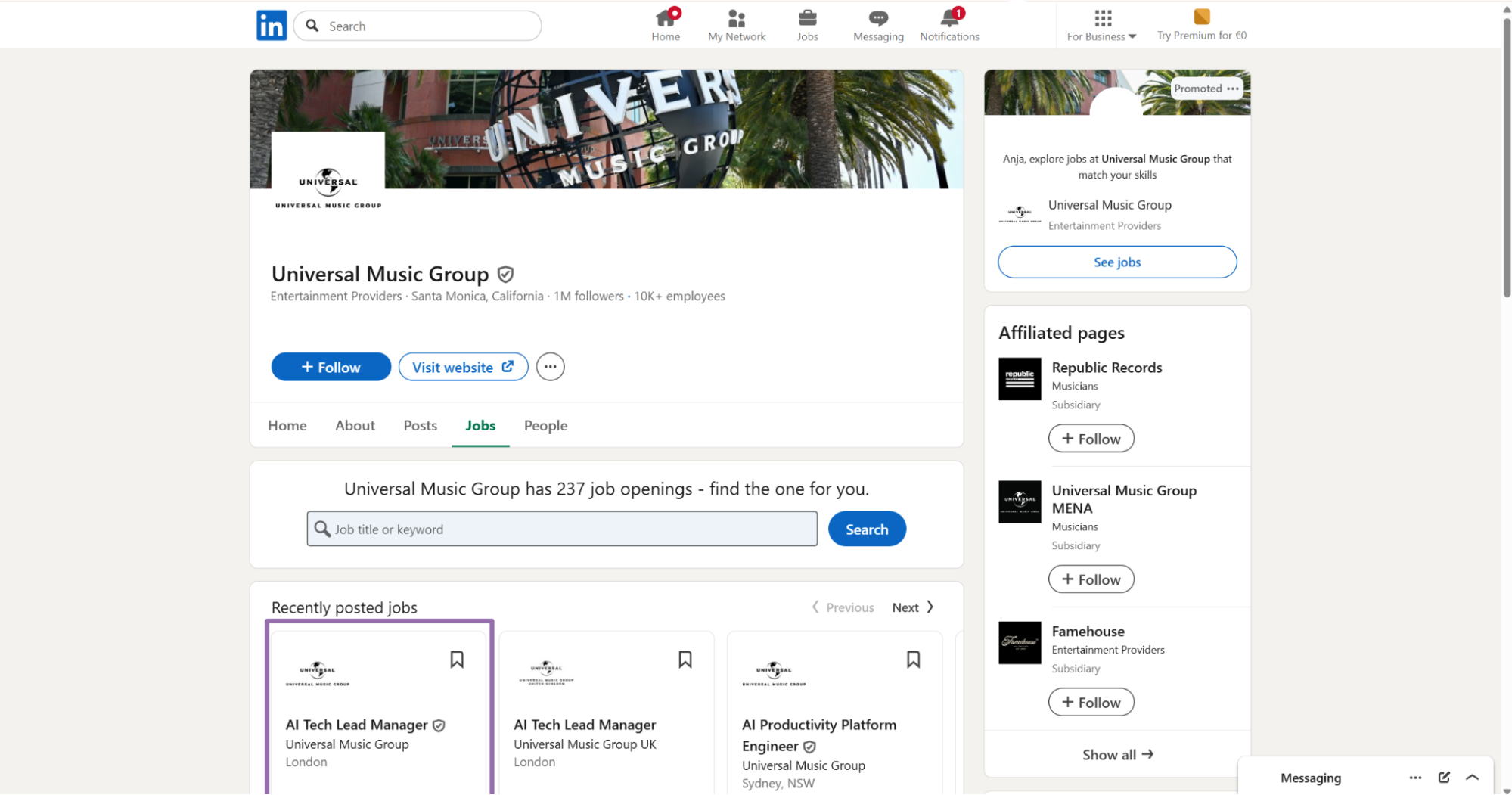Click Visit website button
Image resolution: width=1512 pixels, height=795 pixels.
point(463,367)
